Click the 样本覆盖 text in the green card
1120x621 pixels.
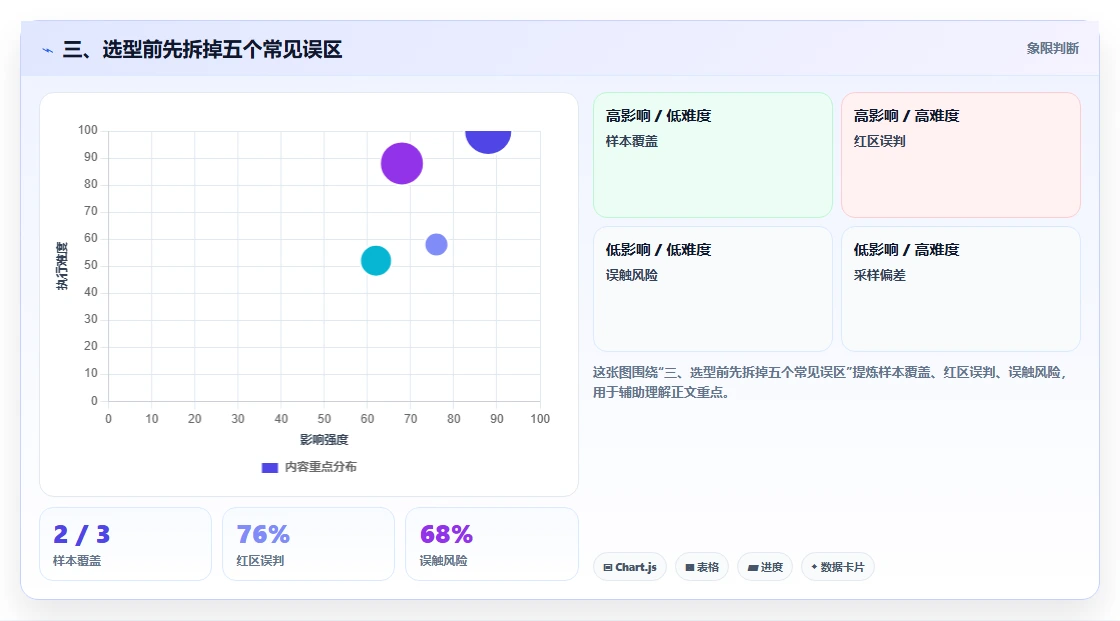click(x=631, y=141)
